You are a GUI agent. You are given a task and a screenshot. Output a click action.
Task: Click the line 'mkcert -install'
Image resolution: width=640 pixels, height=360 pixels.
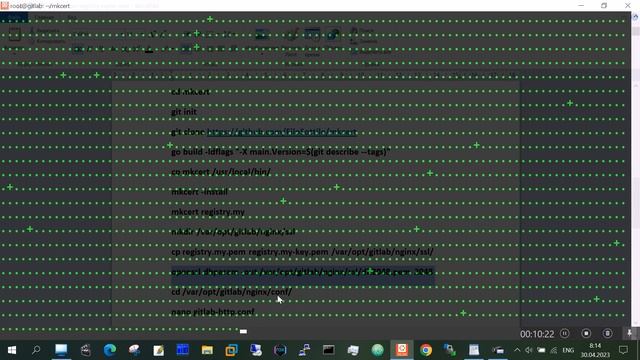[200, 191]
